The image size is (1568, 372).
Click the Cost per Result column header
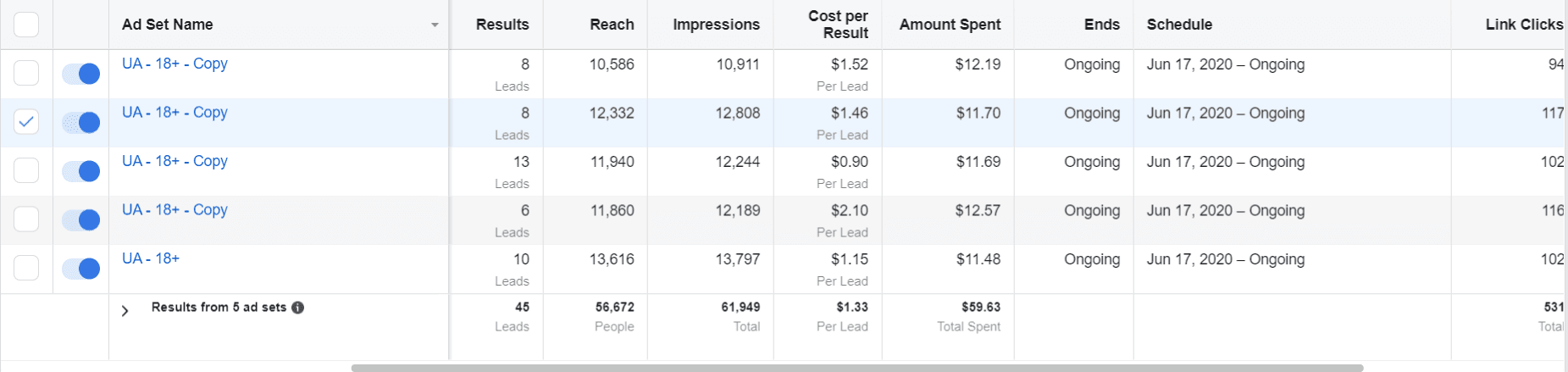coord(837,25)
